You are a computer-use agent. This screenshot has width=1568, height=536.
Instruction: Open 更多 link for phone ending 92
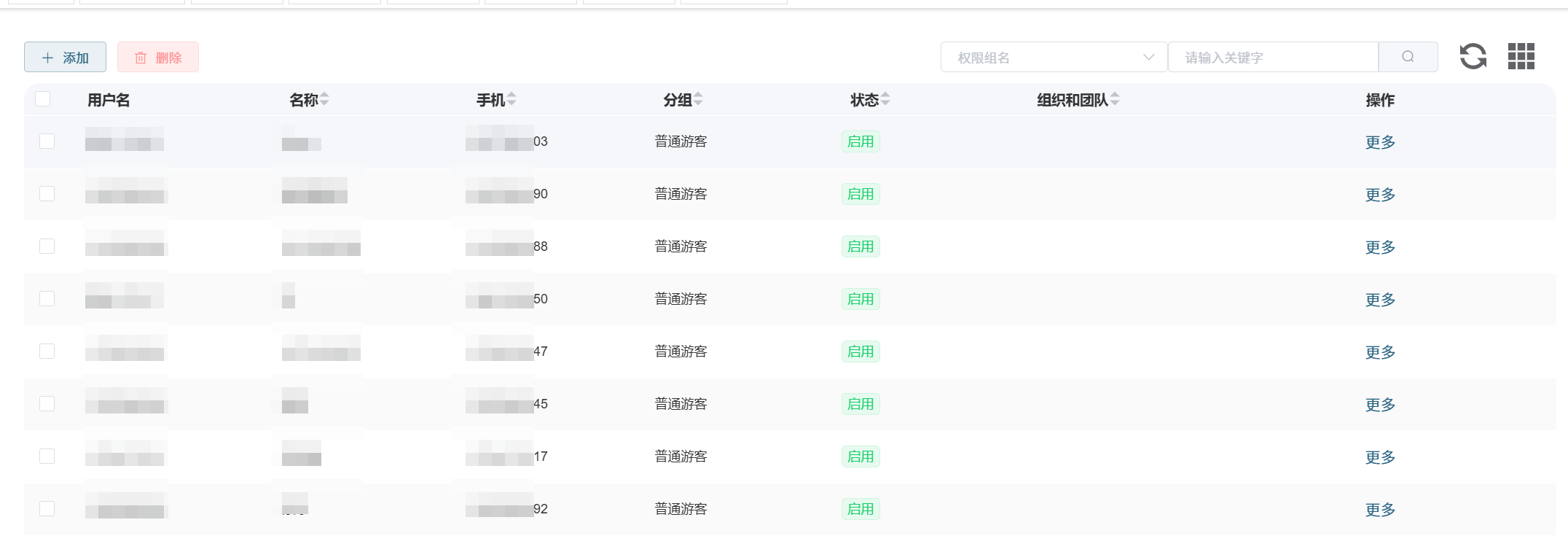tap(1380, 510)
